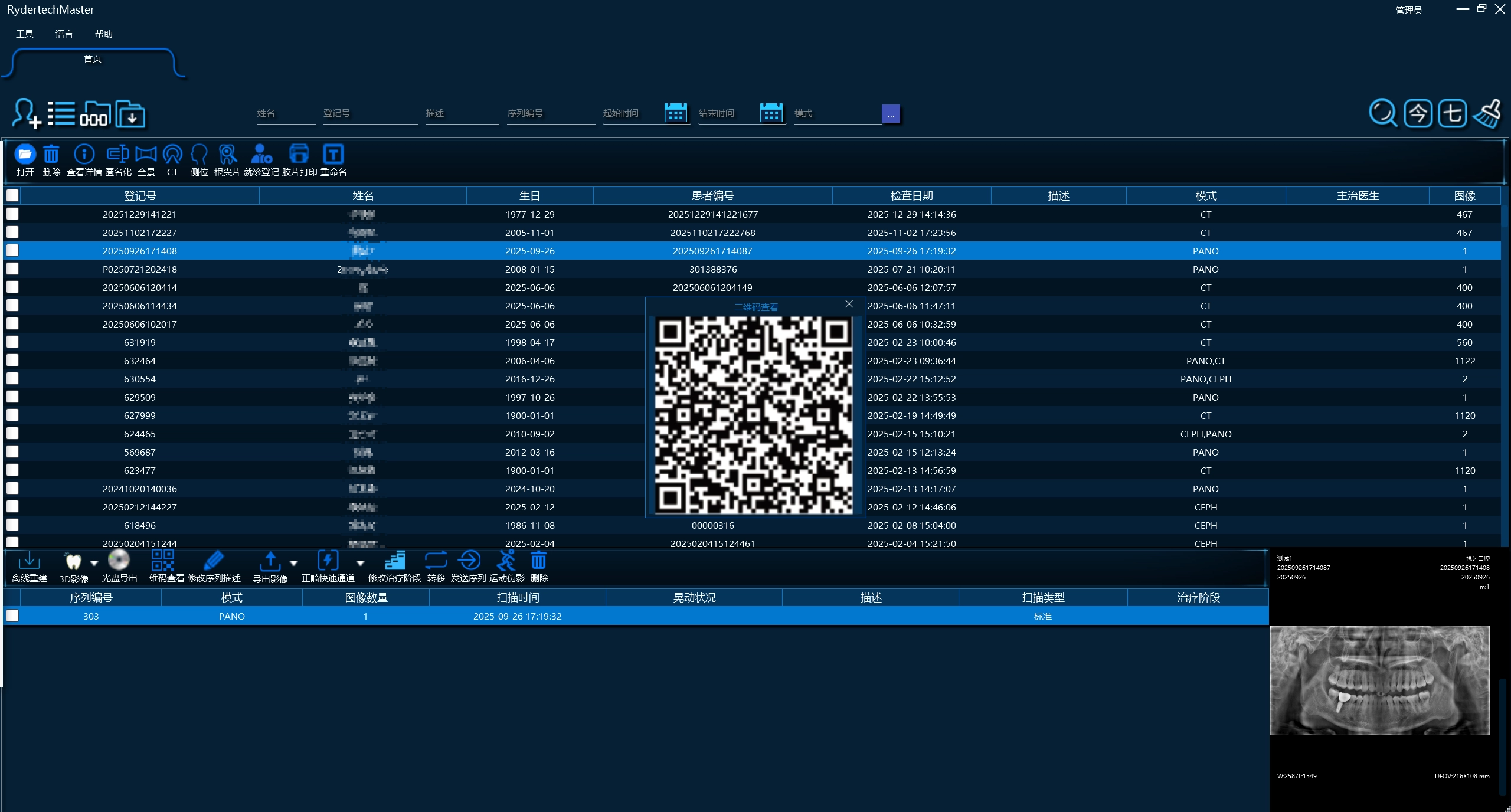Click the panoramic X-ray thumbnail preview
The image size is (1511, 812).
(x=1379, y=680)
